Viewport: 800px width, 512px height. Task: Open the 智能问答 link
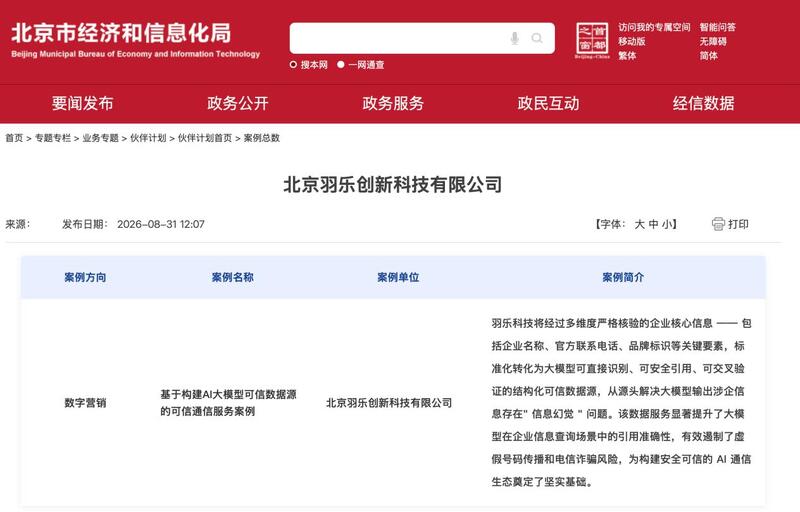click(x=717, y=27)
